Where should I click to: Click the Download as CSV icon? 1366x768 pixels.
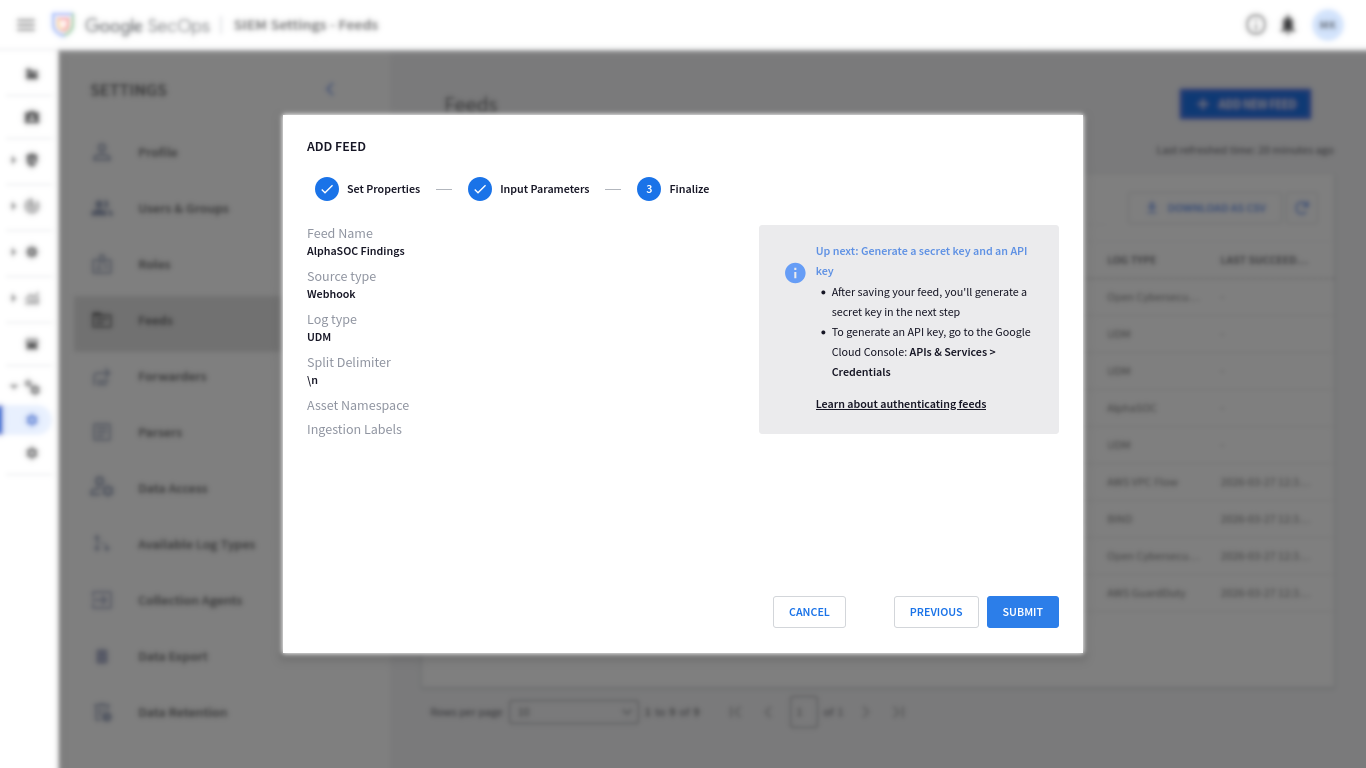[x=1157, y=207]
